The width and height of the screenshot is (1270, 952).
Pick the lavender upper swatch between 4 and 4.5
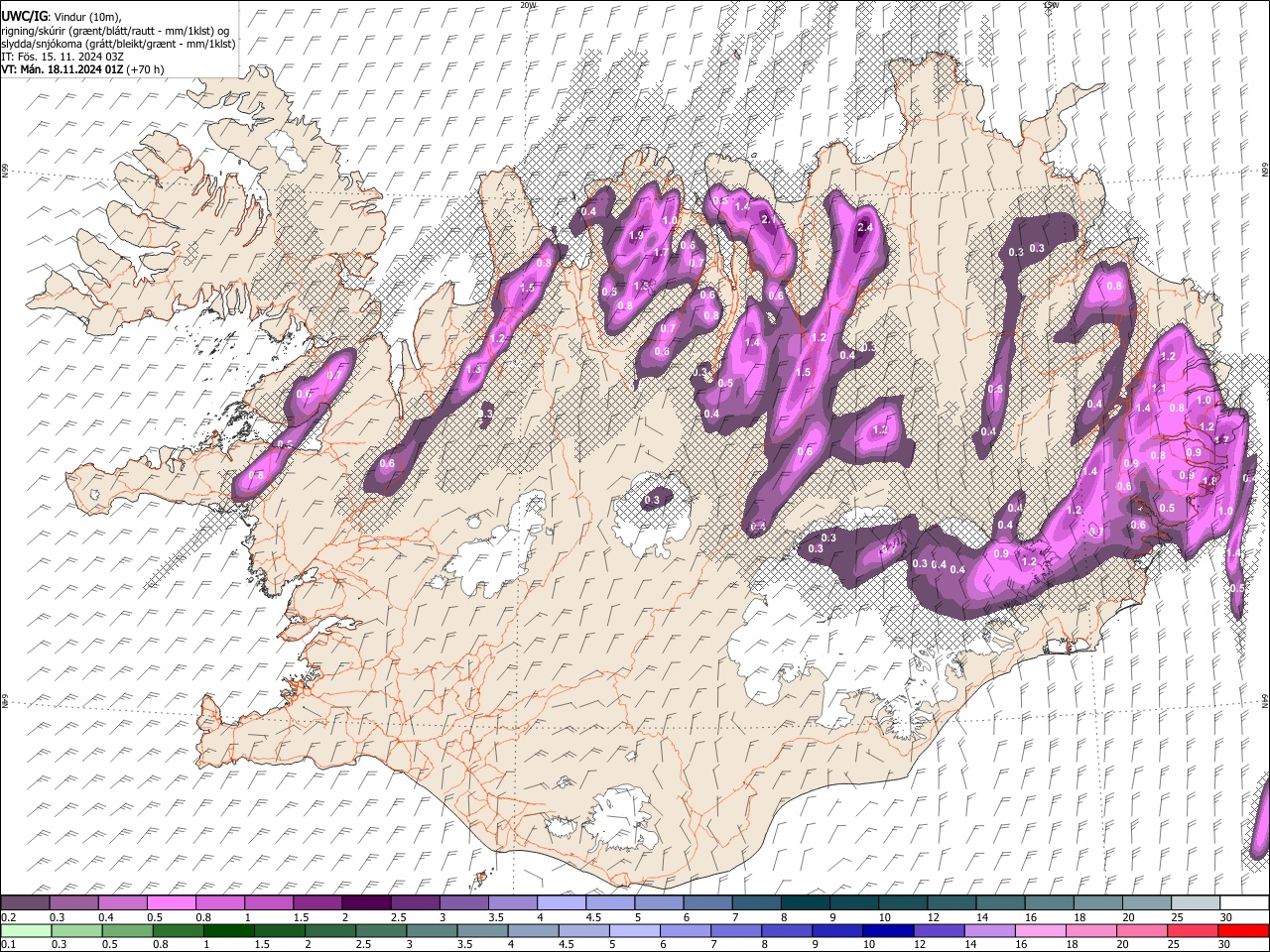(561, 902)
